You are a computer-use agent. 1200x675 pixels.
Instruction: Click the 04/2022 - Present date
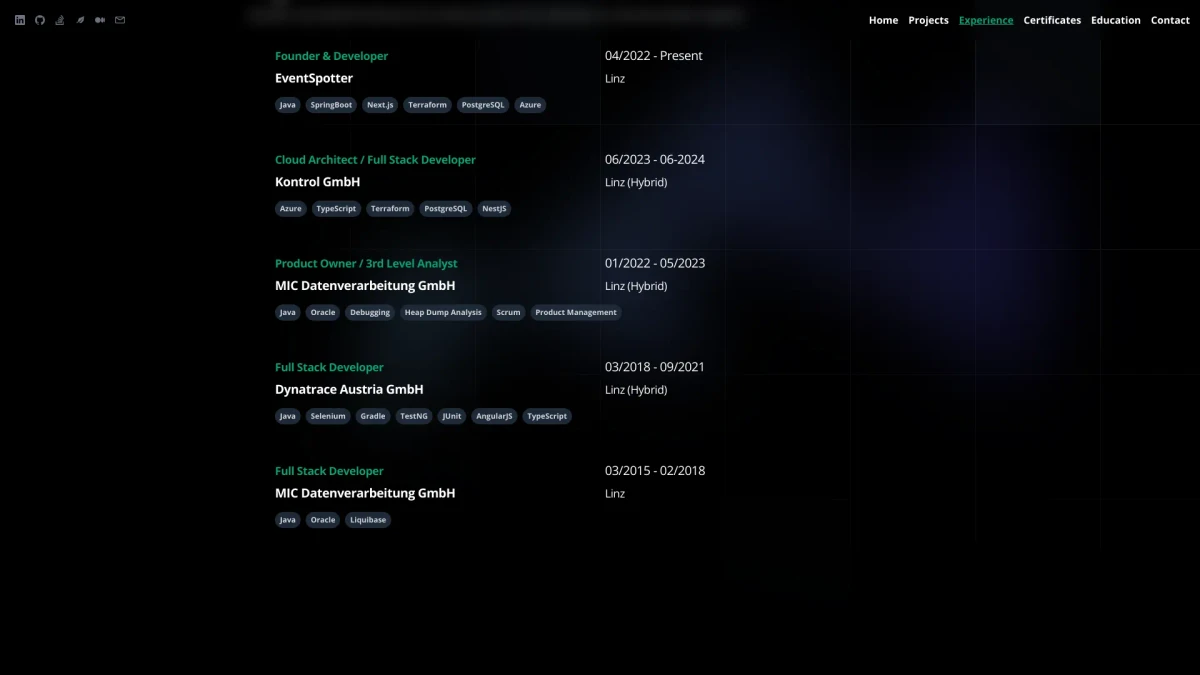(x=653, y=56)
